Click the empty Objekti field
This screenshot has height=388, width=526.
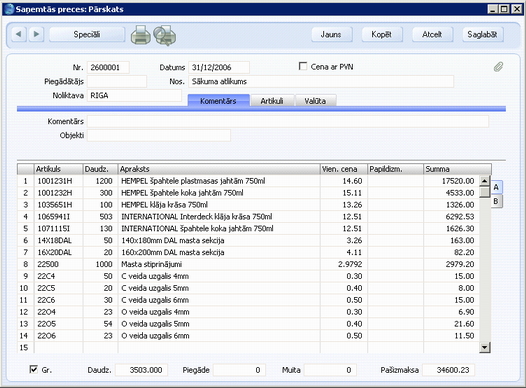(x=159, y=135)
